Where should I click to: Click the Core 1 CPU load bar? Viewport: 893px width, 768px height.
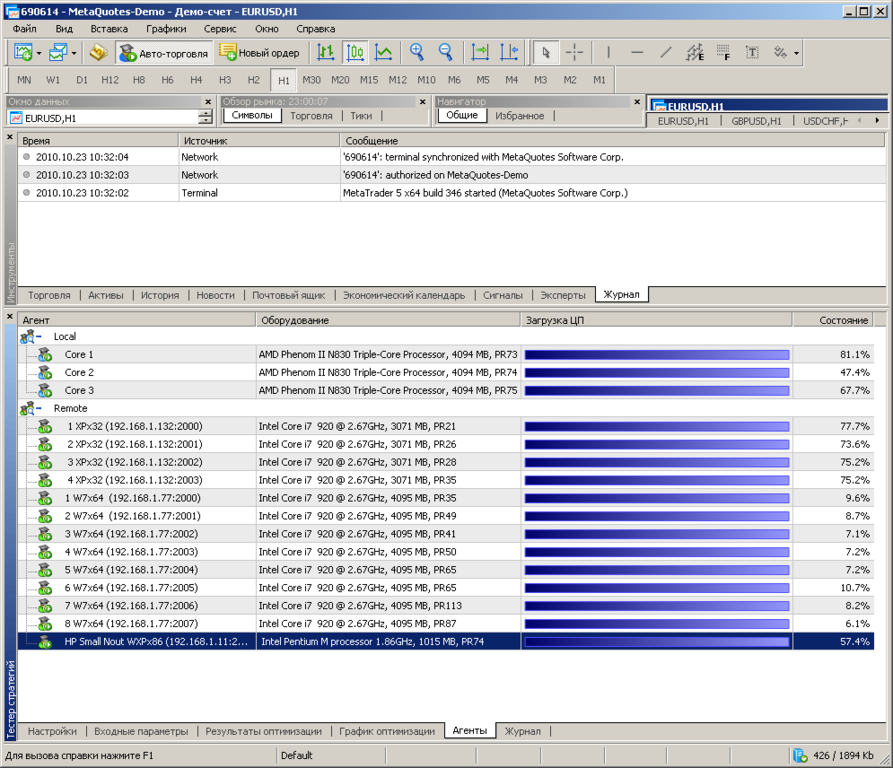pyautogui.click(x=657, y=355)
